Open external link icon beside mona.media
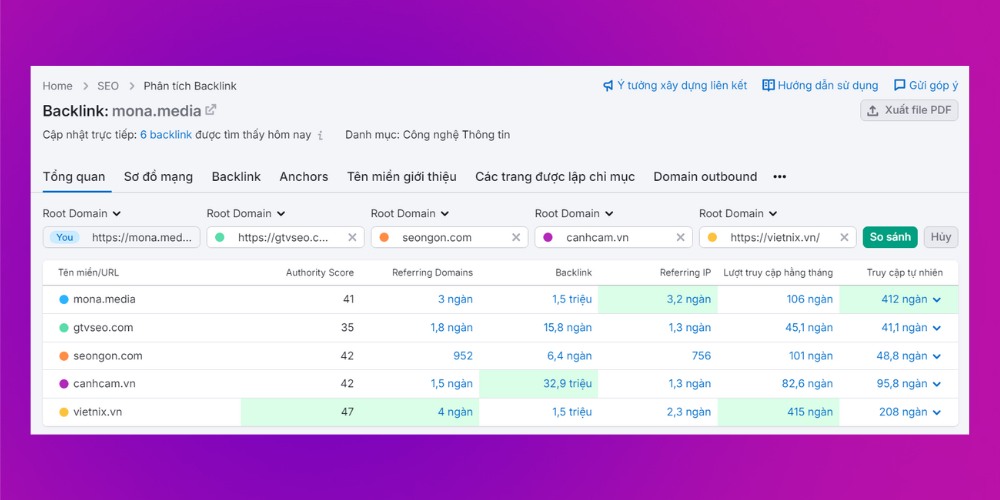The height and width of the screenshot is (500, 1000). [x=210, y=110]
